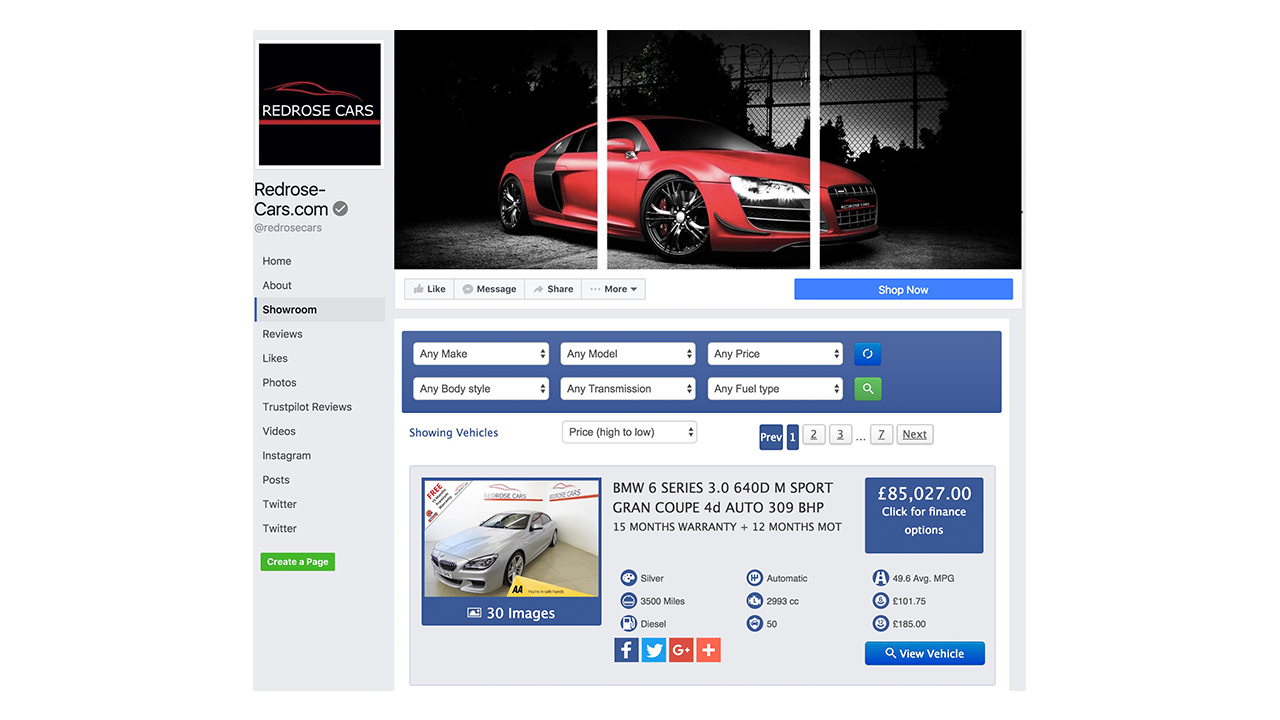Screen dimensions: 1280x720
Task: Open the Instagram sidebar item
Action: pos(286,456)
